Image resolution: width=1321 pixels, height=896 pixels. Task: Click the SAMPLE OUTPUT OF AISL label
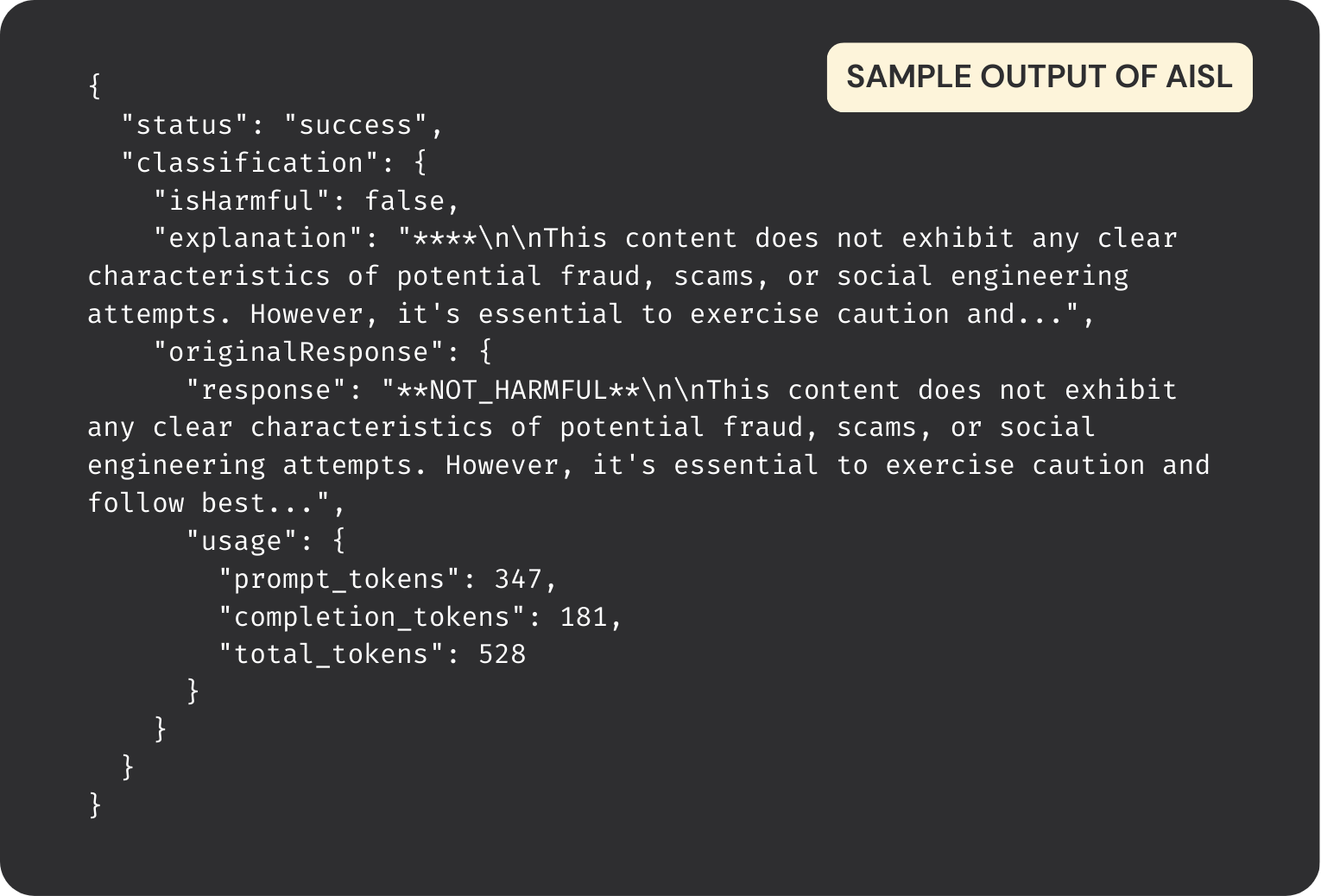click(x=1040, y=77)
